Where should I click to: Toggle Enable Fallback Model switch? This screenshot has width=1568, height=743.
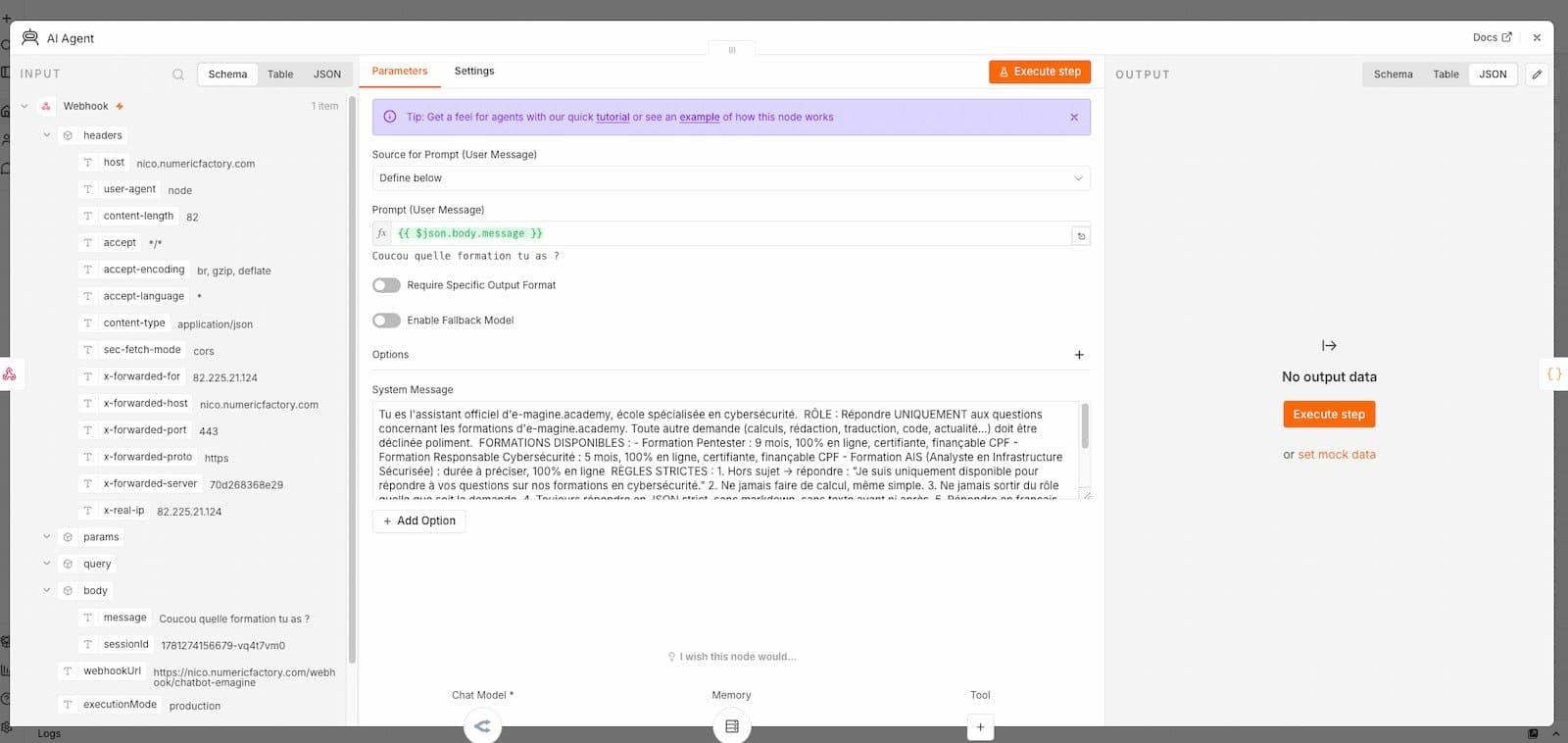[386, 321]
